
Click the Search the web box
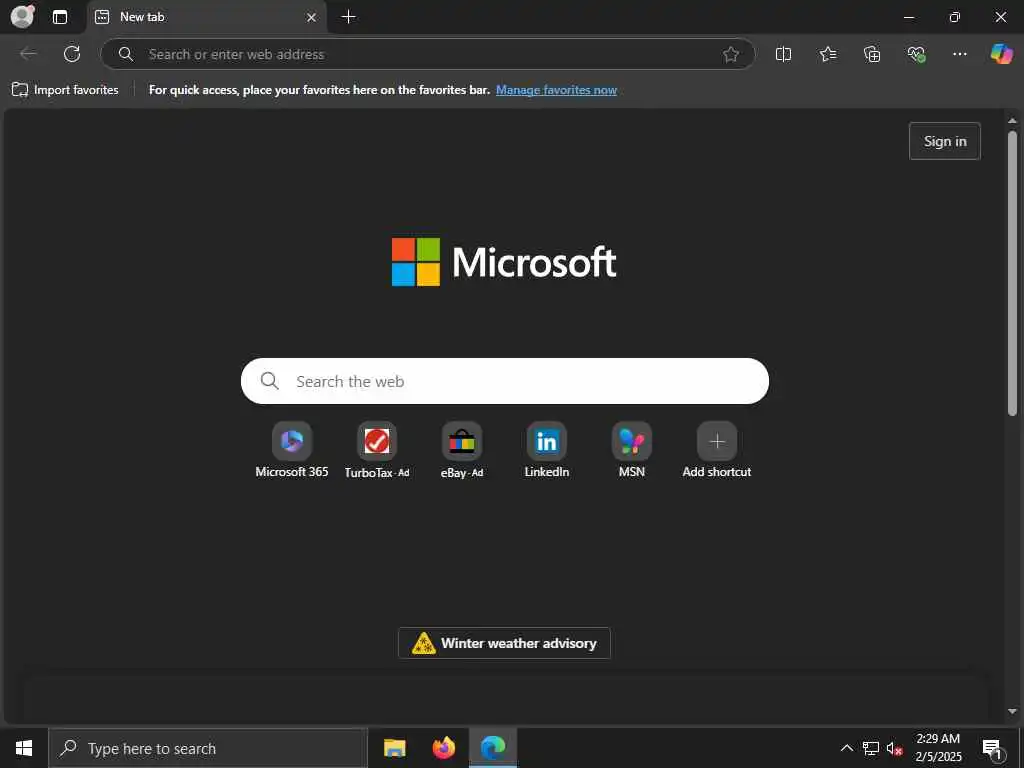(505, 381)
